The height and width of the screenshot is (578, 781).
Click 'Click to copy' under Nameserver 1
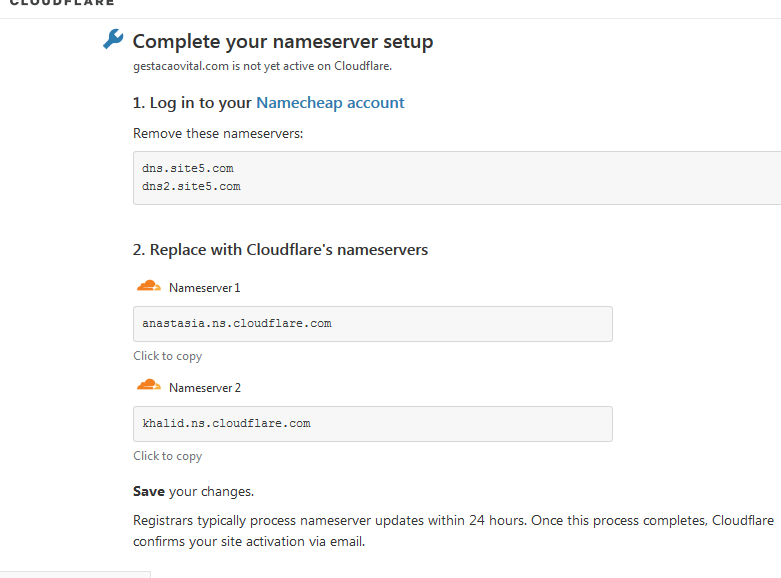click(167, 356)
